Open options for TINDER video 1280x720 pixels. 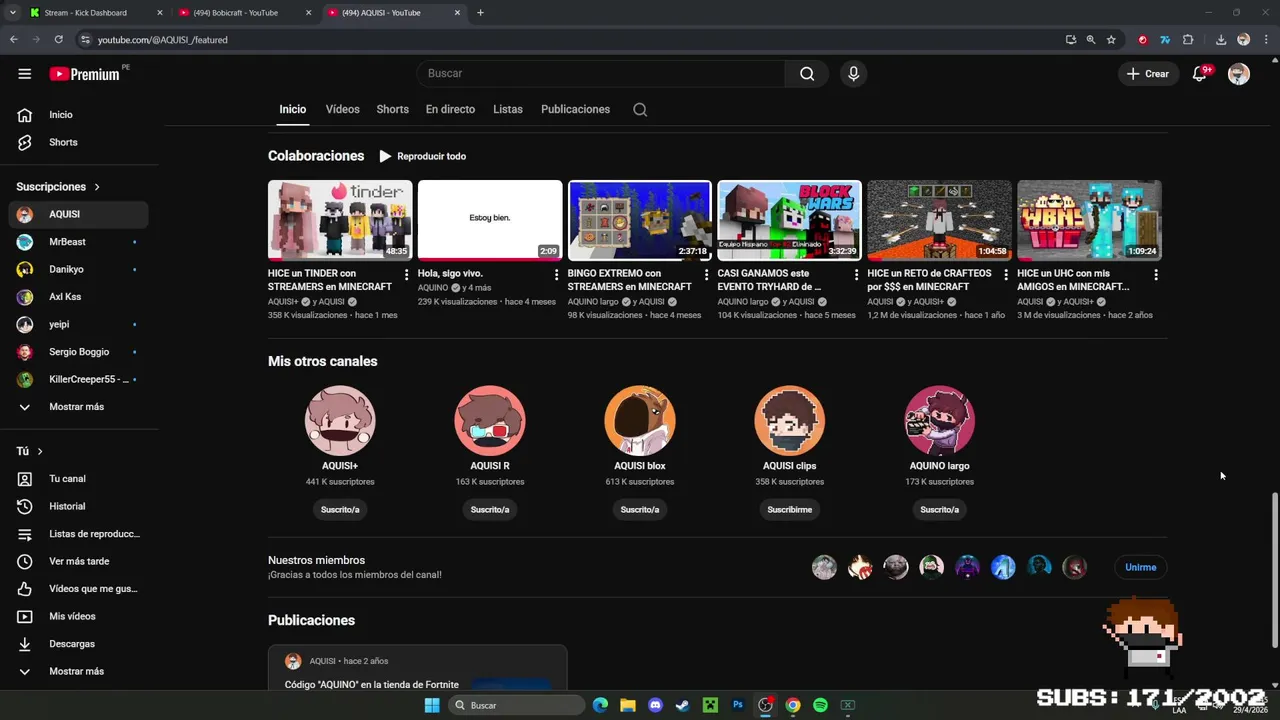point(406,274)
